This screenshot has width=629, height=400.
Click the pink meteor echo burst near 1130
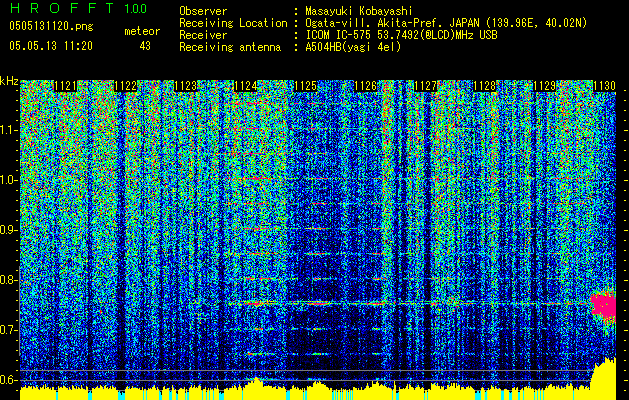(603, 307)
